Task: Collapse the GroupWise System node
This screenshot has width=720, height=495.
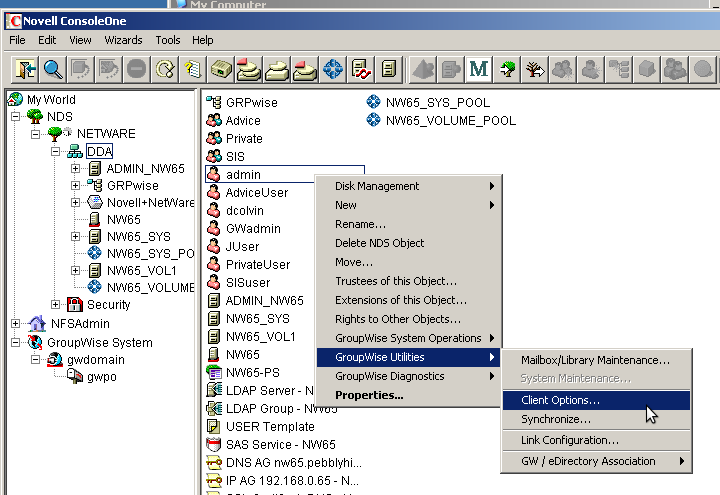Action: tap(16, 342)
